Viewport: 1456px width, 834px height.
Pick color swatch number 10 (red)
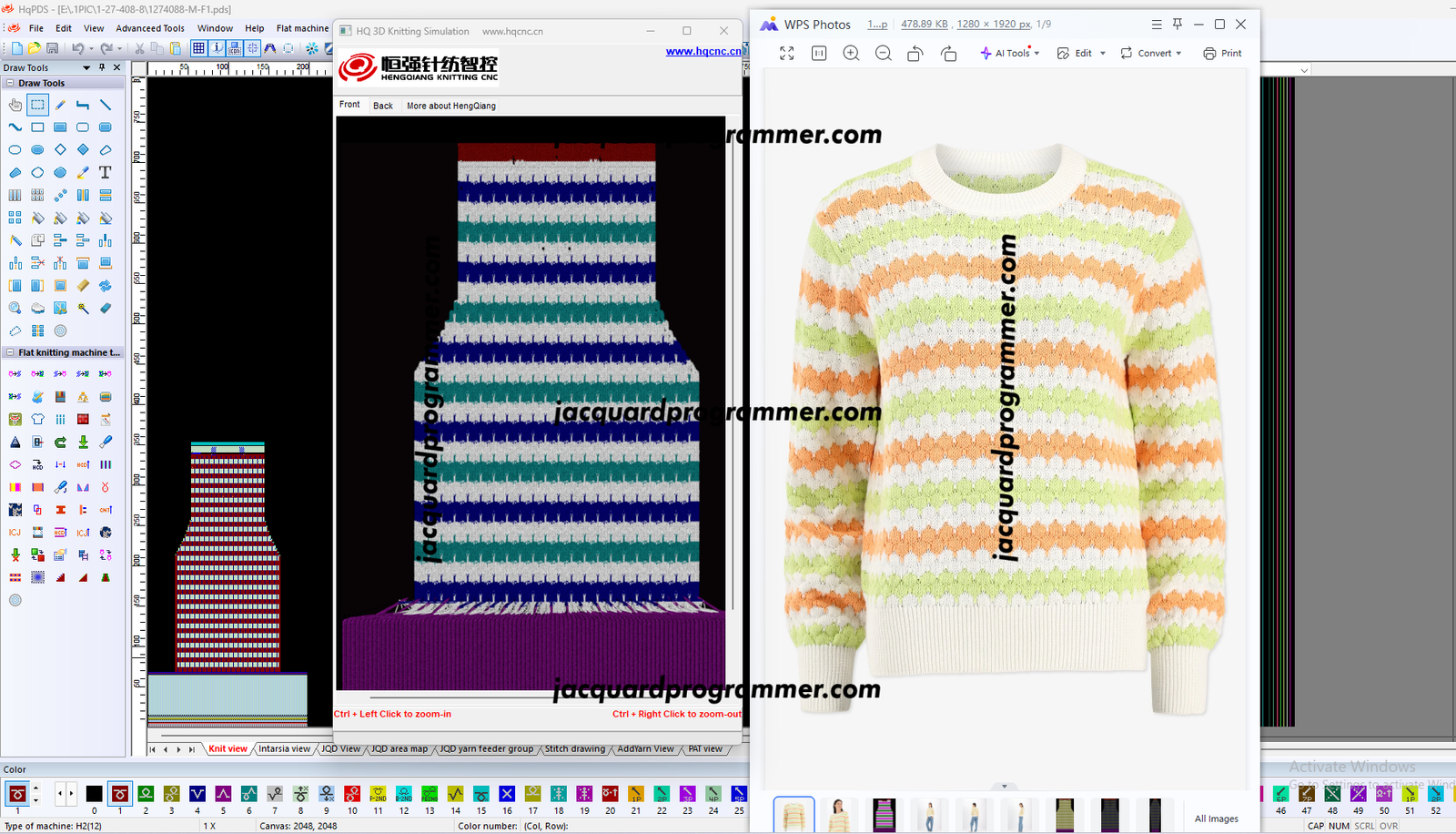click(352, 794)
